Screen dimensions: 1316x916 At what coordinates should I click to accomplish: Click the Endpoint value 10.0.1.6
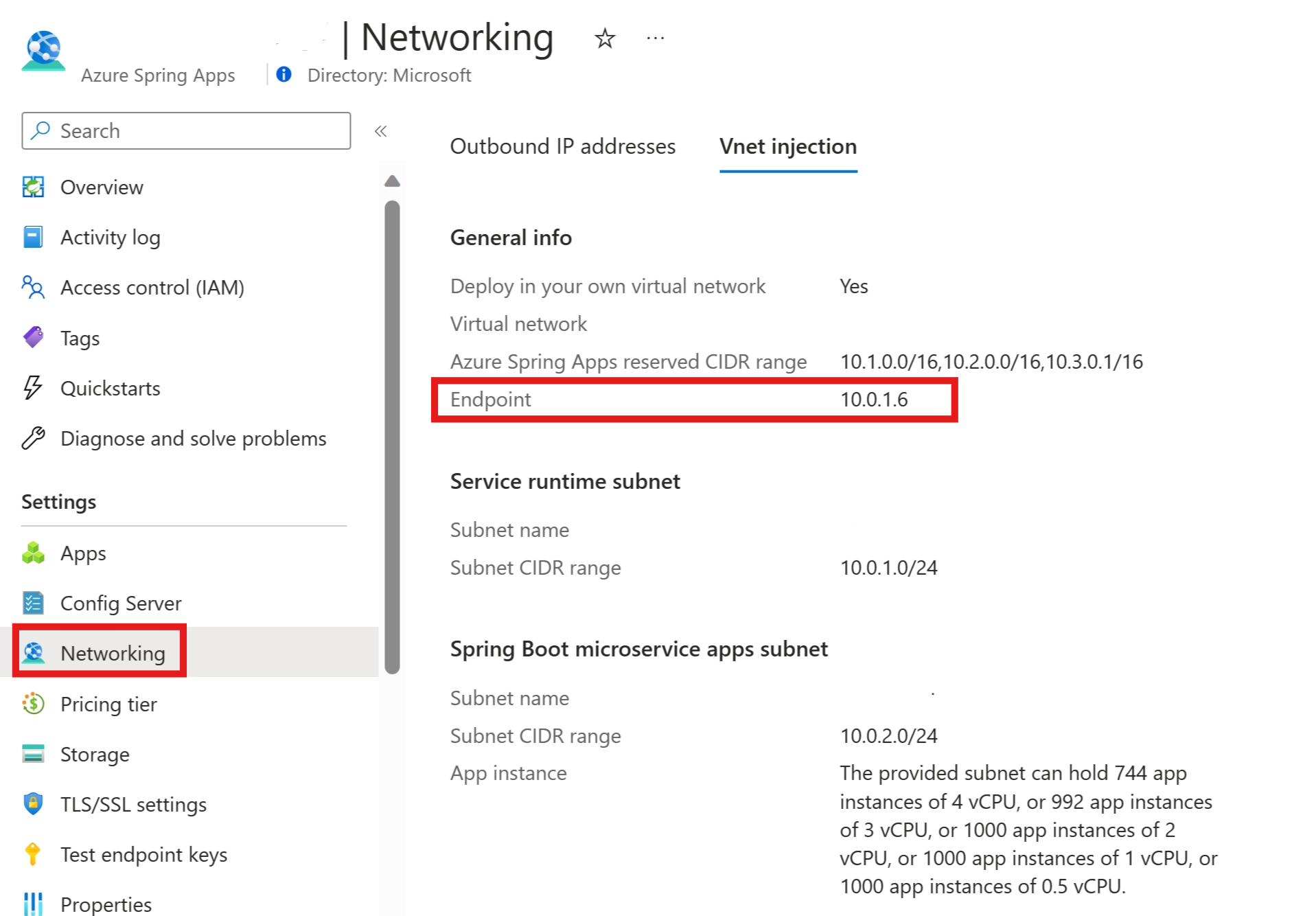point(873,399)
